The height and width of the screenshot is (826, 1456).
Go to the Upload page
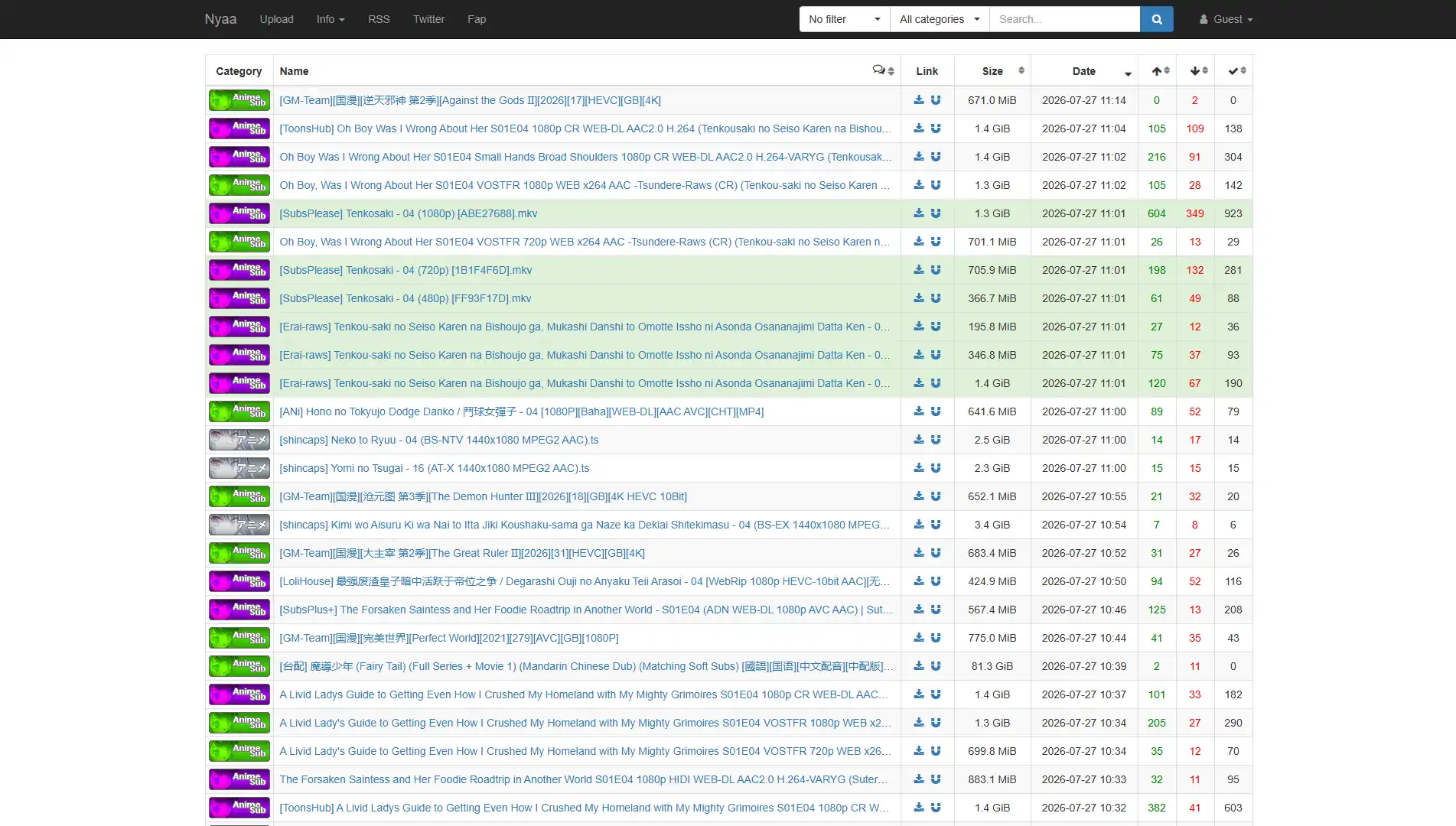click(x=276, y=19)
